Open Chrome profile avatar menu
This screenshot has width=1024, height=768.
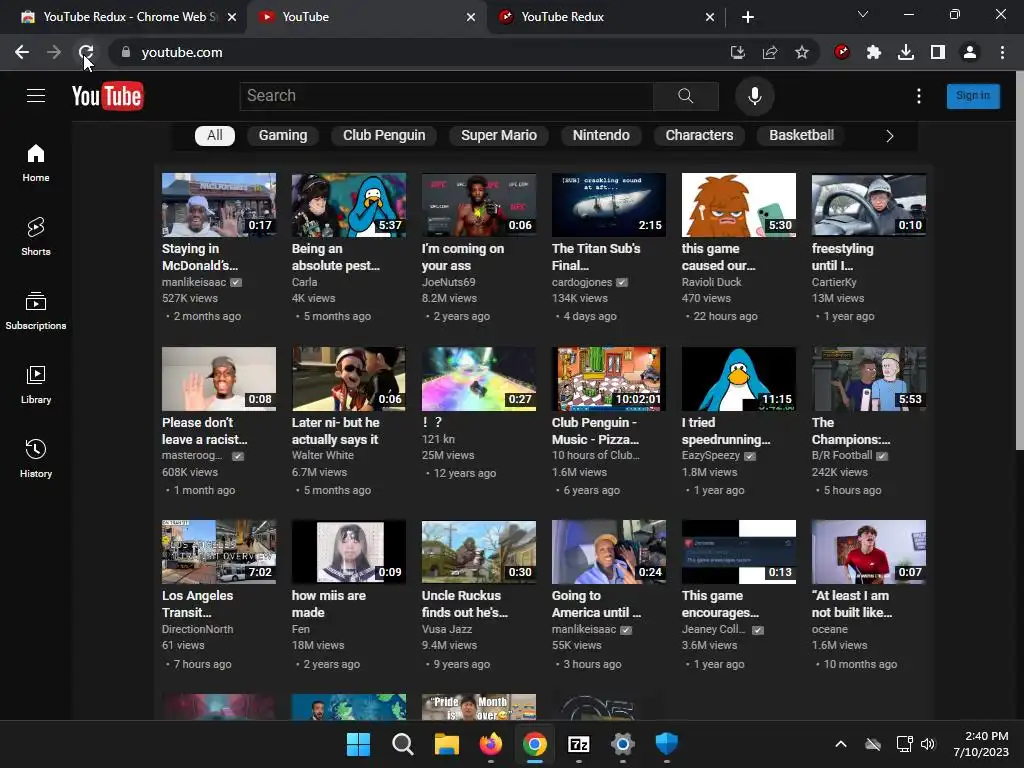(970, 52)
